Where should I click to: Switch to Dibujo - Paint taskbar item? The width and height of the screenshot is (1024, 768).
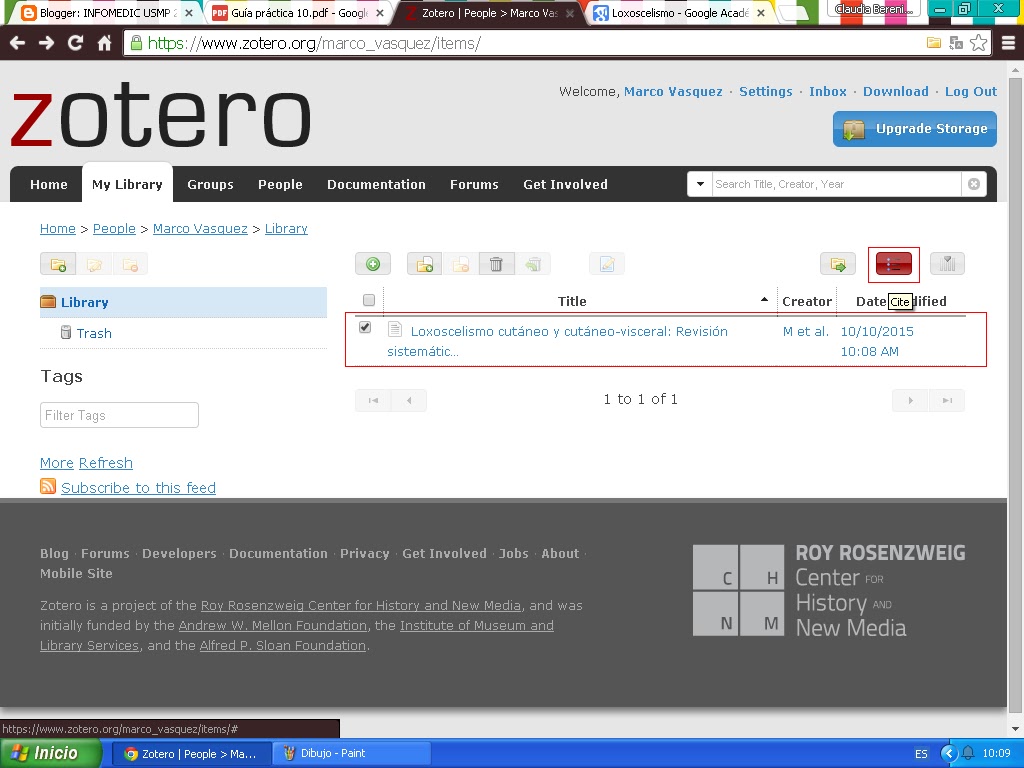[351, 753]
